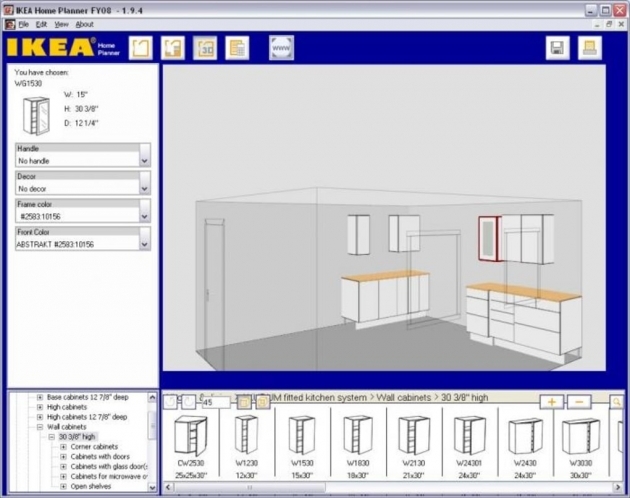This screenshot has height=498, width=630.
Task: Select the Open shelves category
Action: (91, 486)
